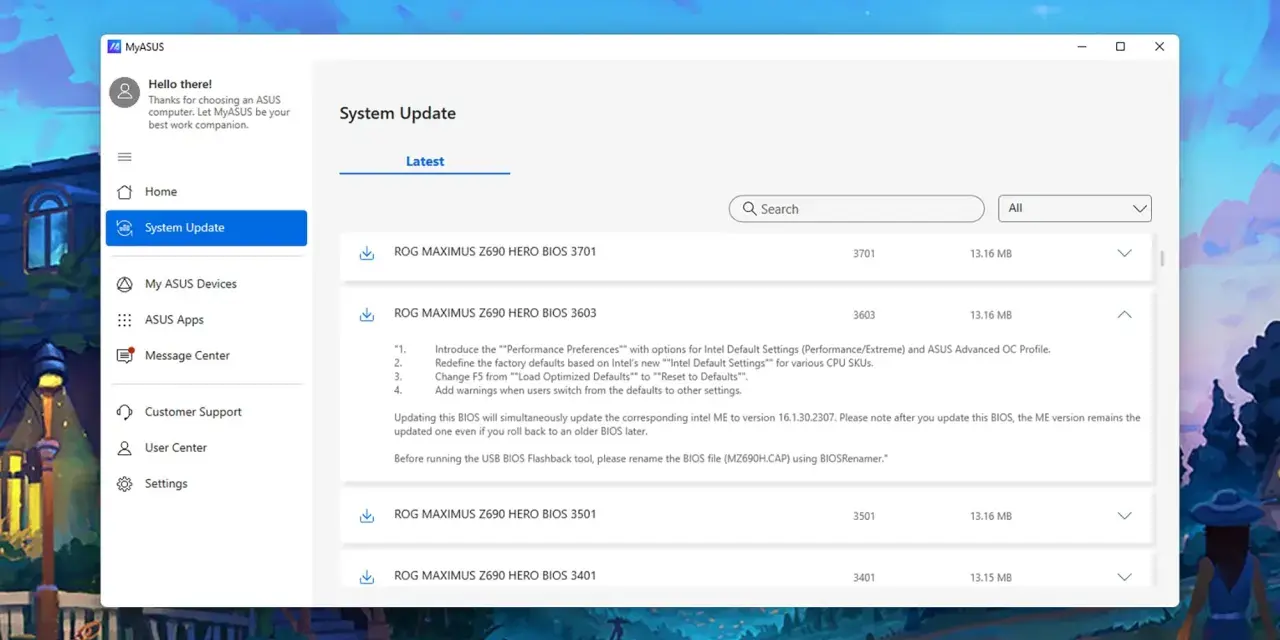Click in the Search input field

[857, 209]
